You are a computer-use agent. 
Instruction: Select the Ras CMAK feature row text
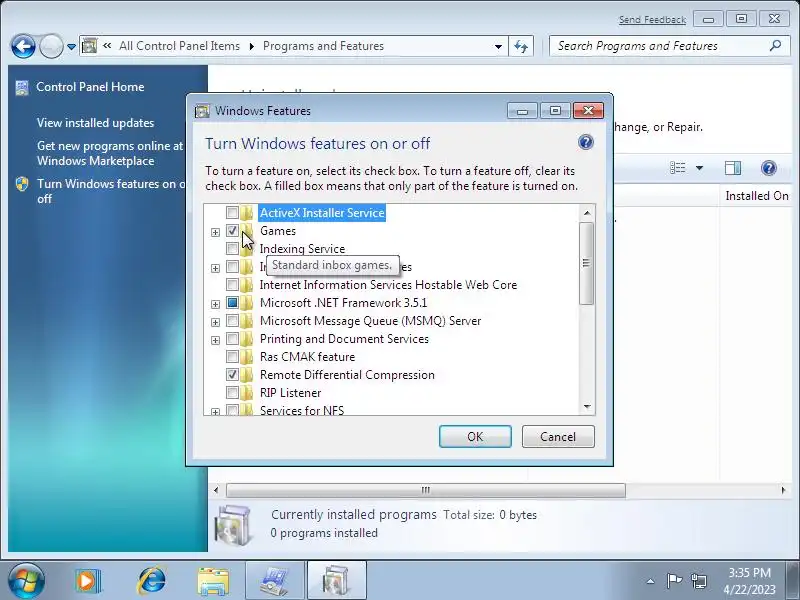[307, 357]
